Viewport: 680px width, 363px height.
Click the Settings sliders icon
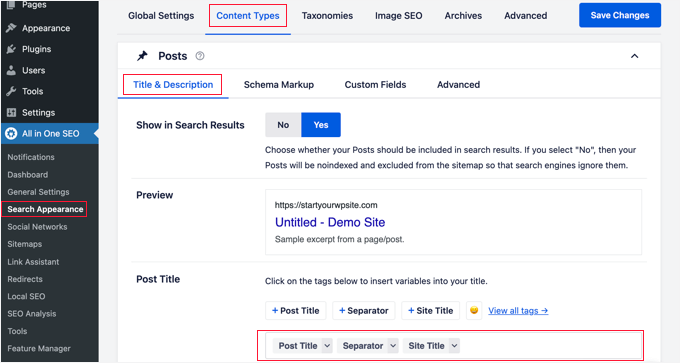click(11, 112)
